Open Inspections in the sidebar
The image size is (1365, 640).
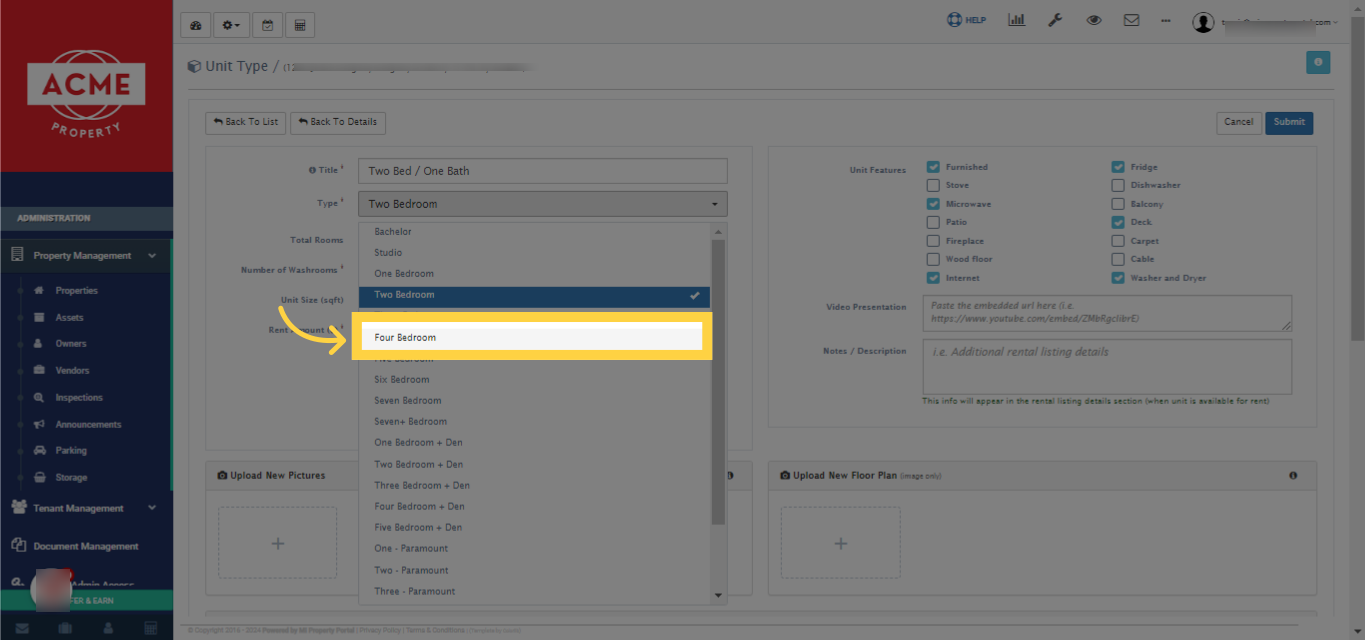pyautogui.click(x=79, y=398)
